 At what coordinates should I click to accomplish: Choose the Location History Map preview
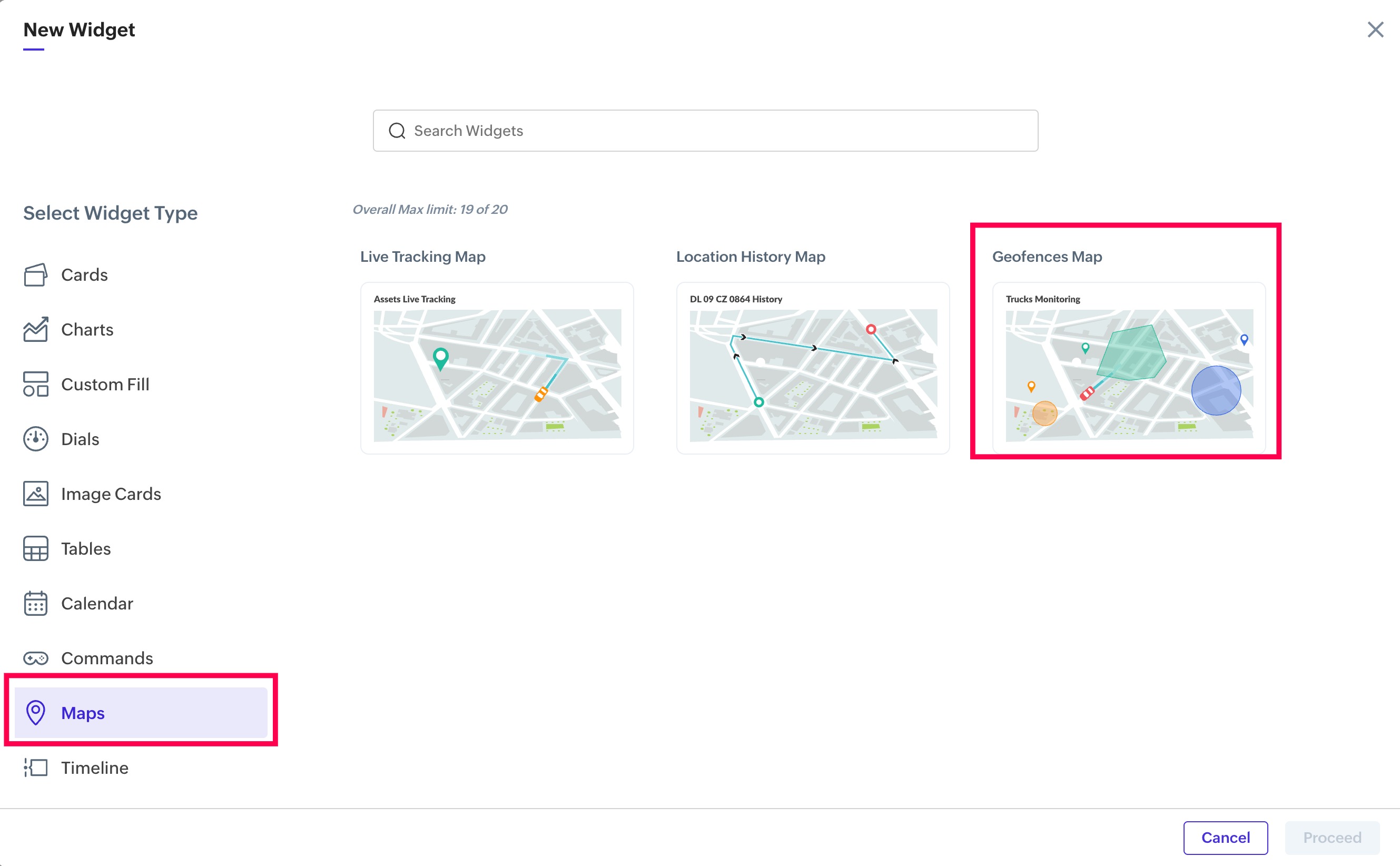click(813, 368)
